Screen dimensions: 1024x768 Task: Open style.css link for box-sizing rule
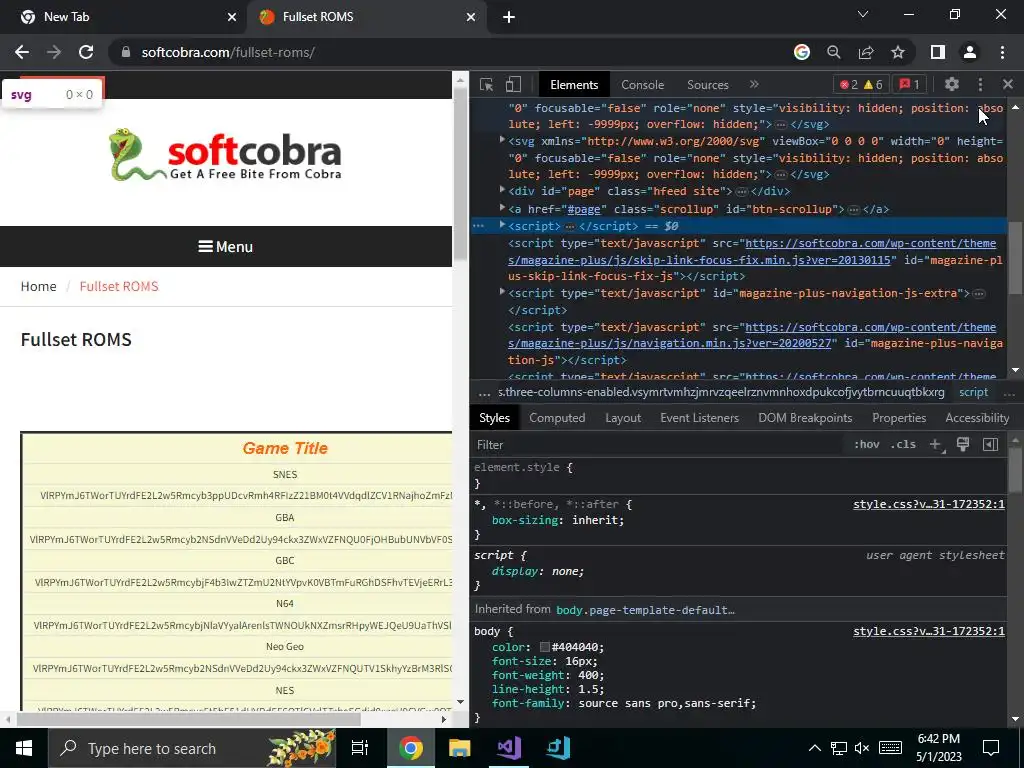[929, 504]
